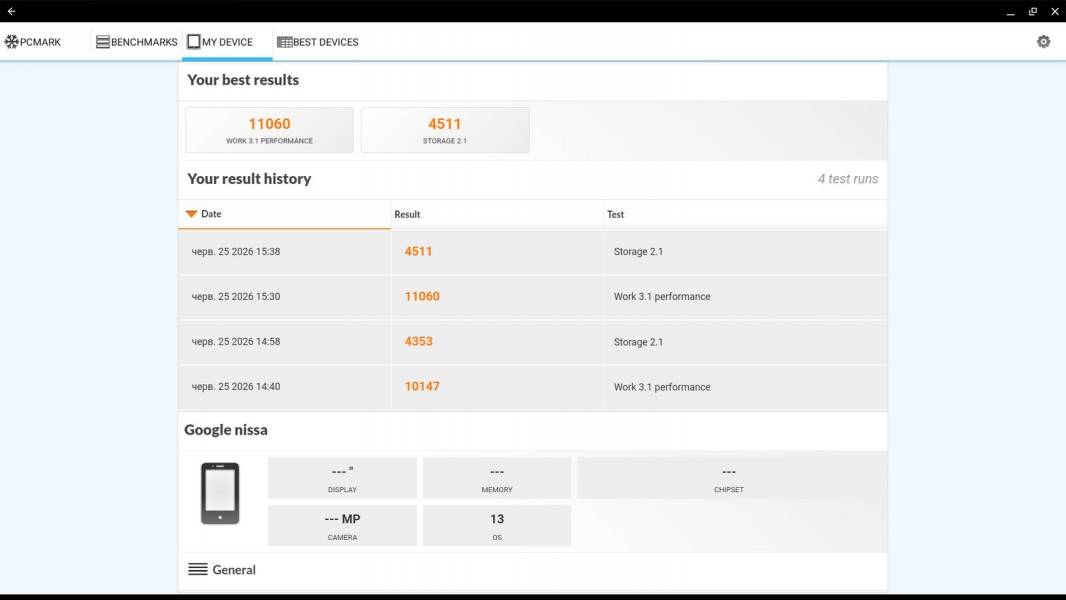Click Work 3.1 performance in the 14:40 row
Viewport: 1066px width, 600px height.
point(662,387)
